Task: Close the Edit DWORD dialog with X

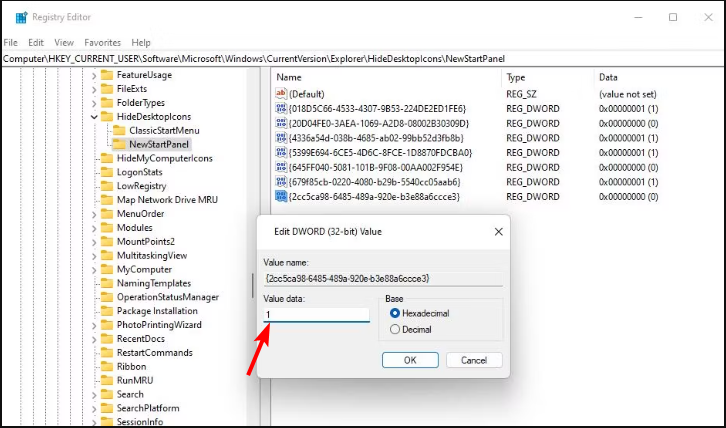Action: point(498,232)
